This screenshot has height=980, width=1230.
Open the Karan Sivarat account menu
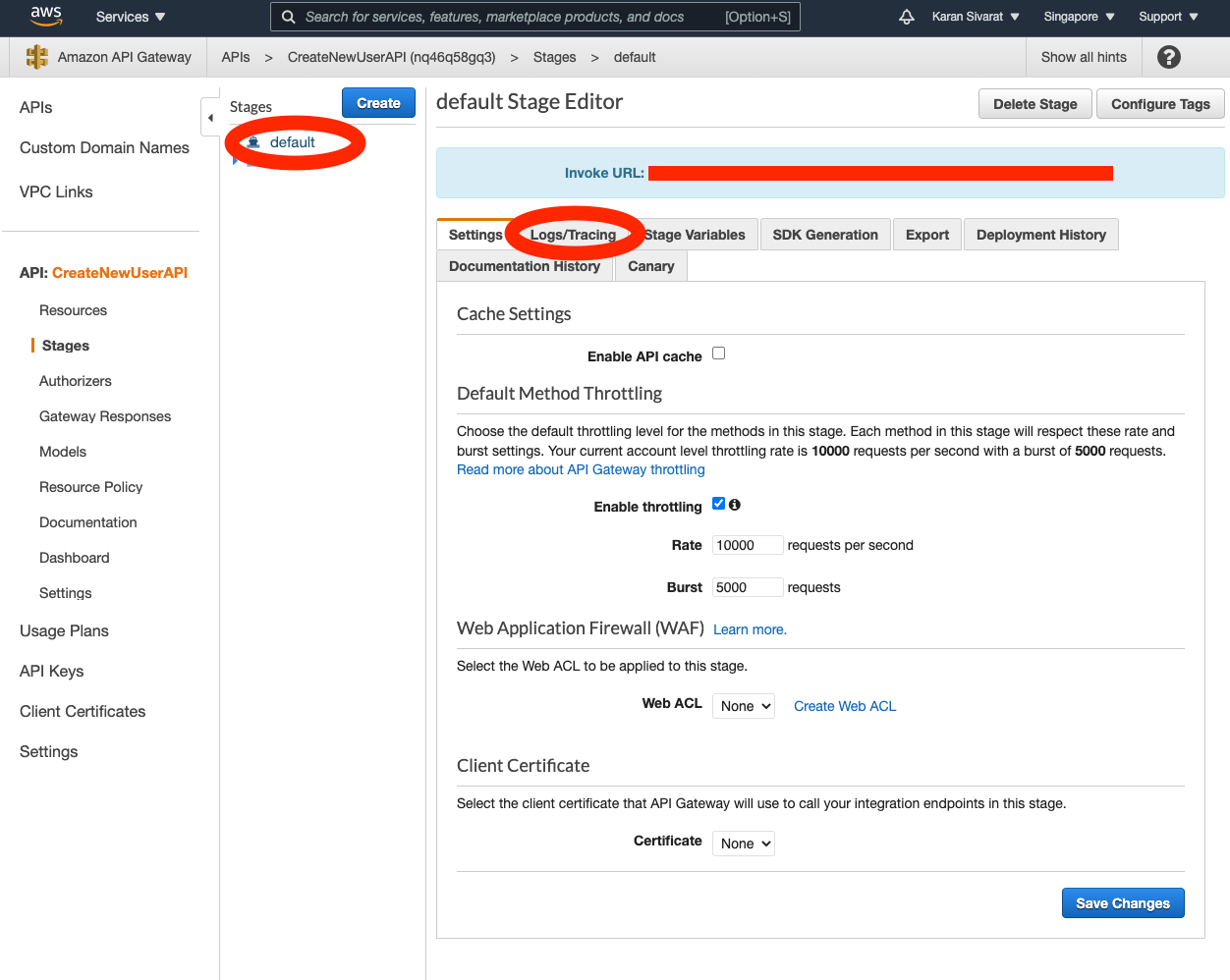coord(976,17)
